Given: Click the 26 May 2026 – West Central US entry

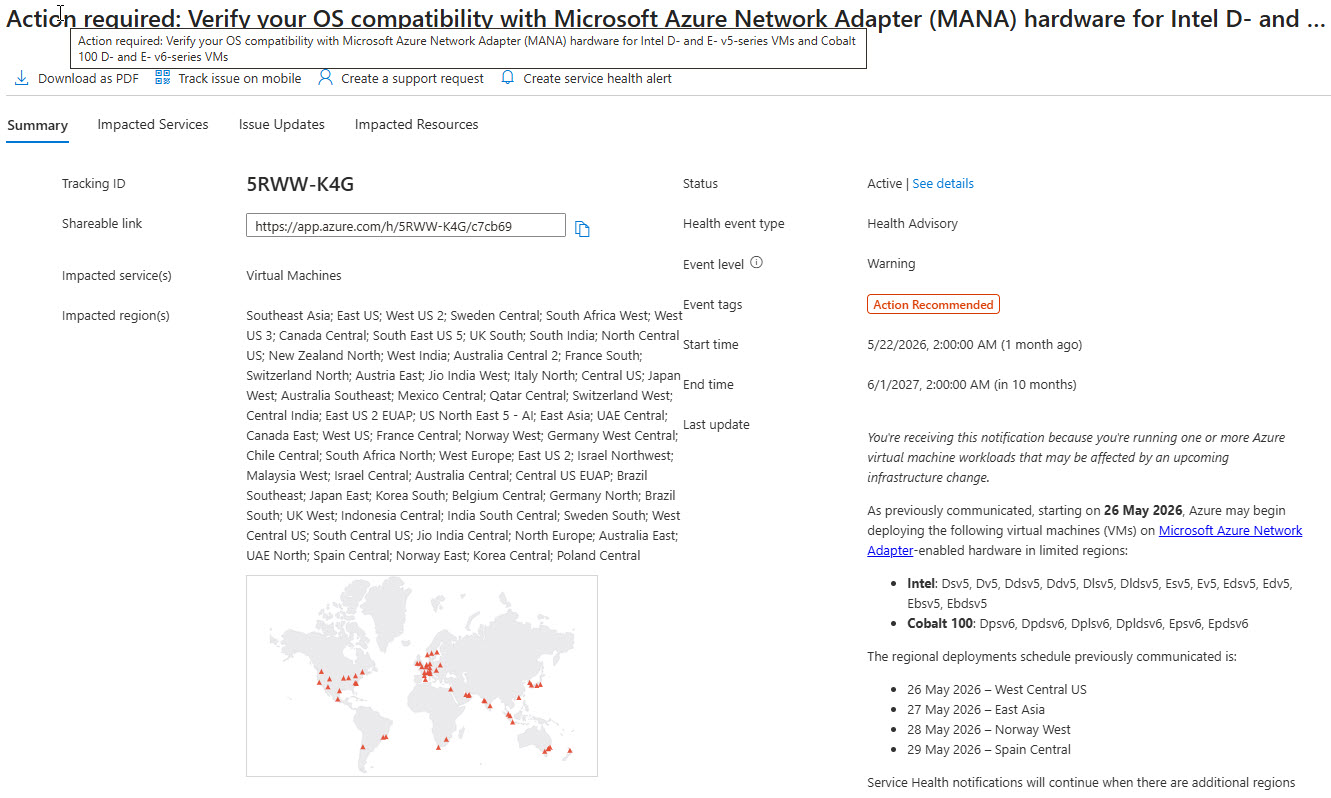Looking at the screenshot, I should 997,690.
